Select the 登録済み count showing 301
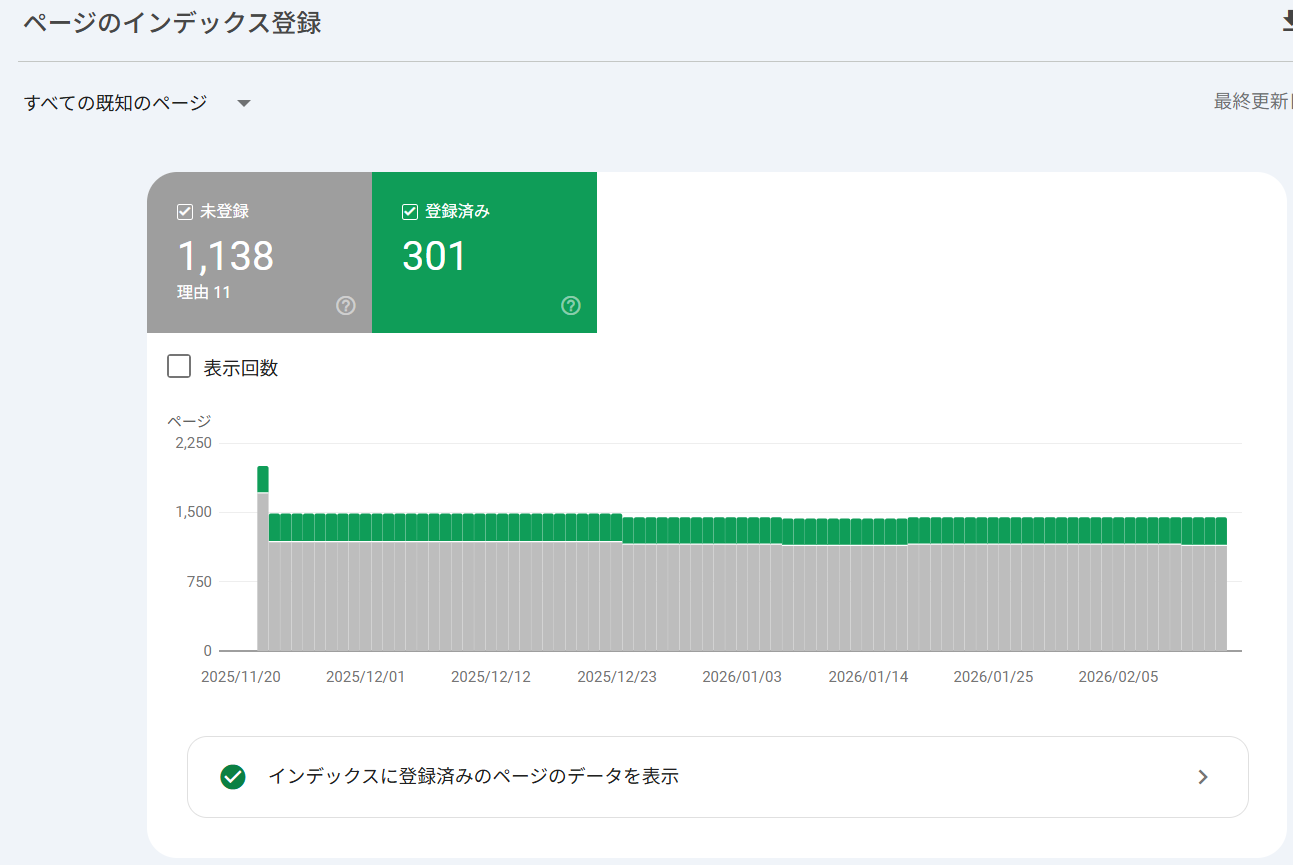Image resolution: width=1293 pixels, height=865 pixels. (433, 256)
